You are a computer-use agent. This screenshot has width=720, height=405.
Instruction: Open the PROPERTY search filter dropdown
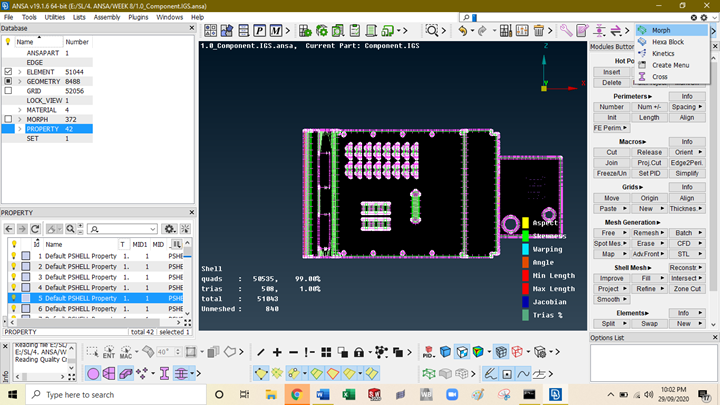(x=152, y=229)
